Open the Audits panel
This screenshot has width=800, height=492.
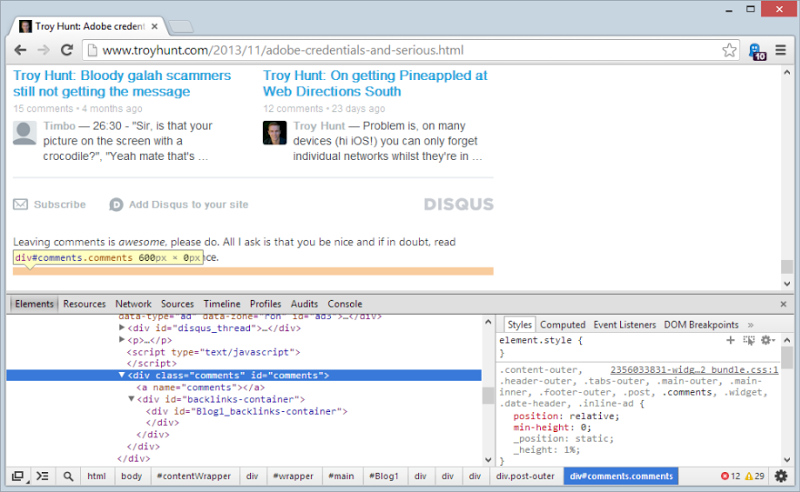coord(304,304)
